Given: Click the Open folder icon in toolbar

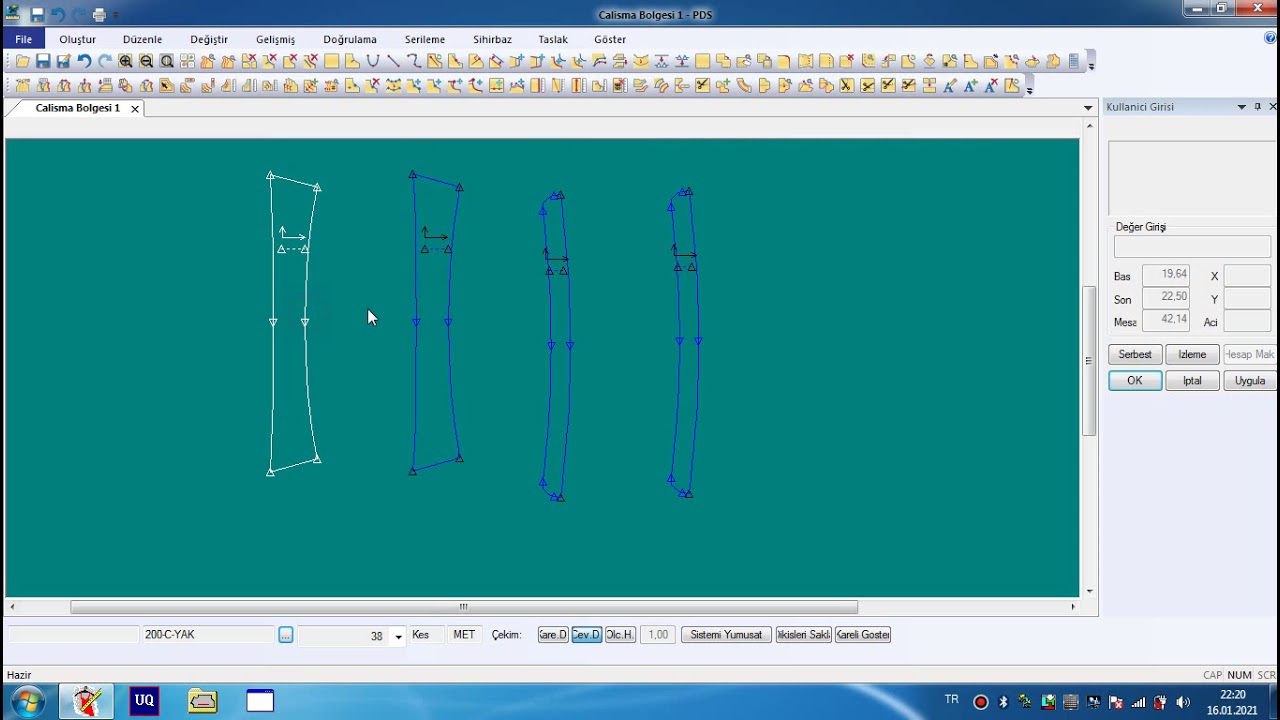Looking at the screenshot, I should [22, 61].
